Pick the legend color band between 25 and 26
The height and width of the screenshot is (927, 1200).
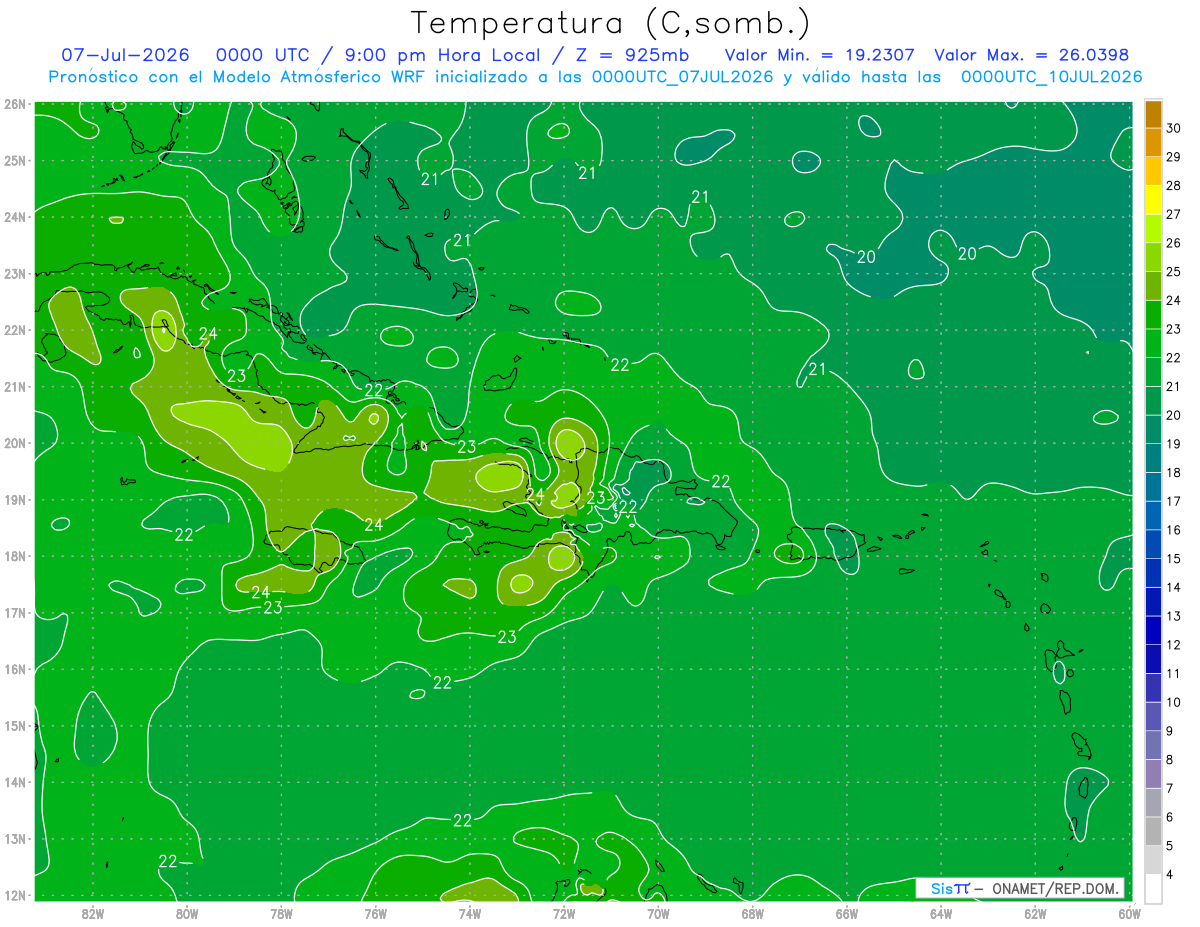[1153, 258]
